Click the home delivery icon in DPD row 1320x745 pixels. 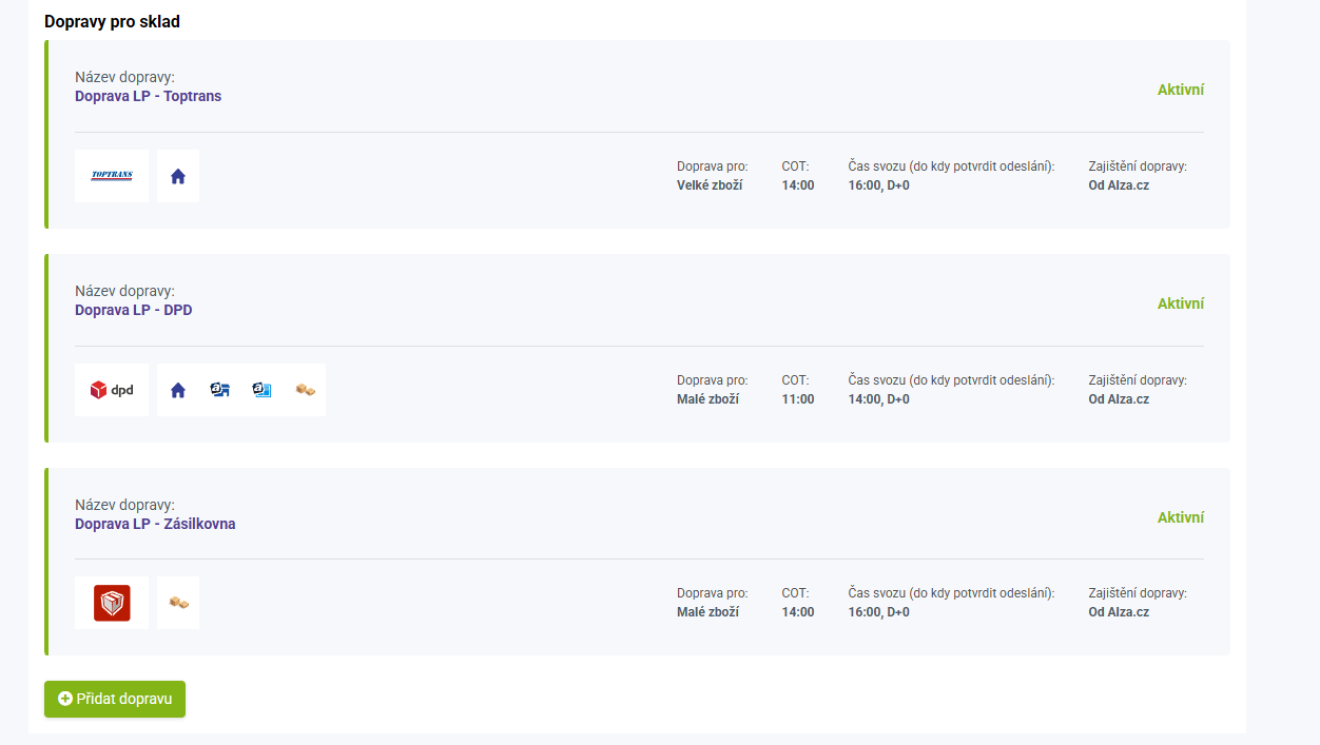(178, 391)
